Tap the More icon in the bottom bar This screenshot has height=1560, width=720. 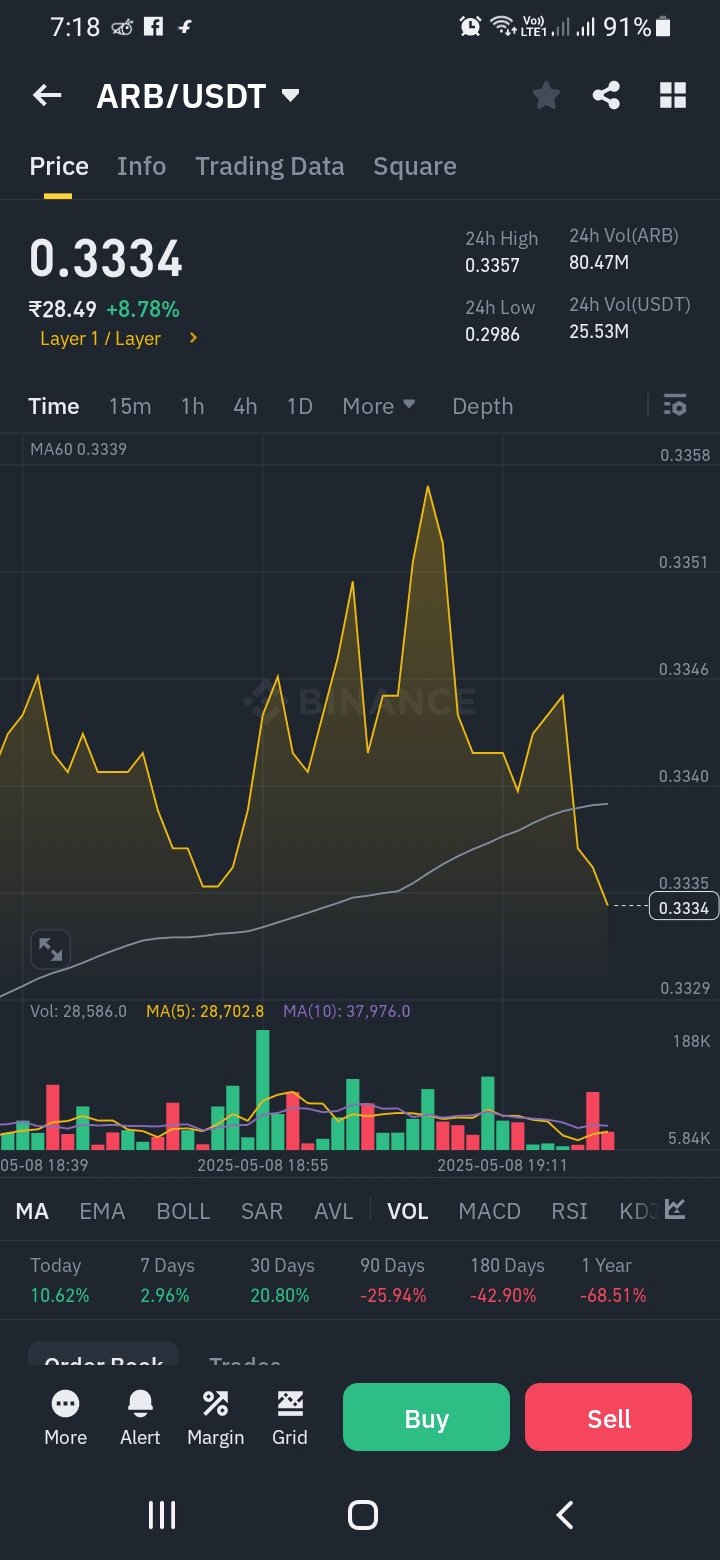(x=66, y=1417)
